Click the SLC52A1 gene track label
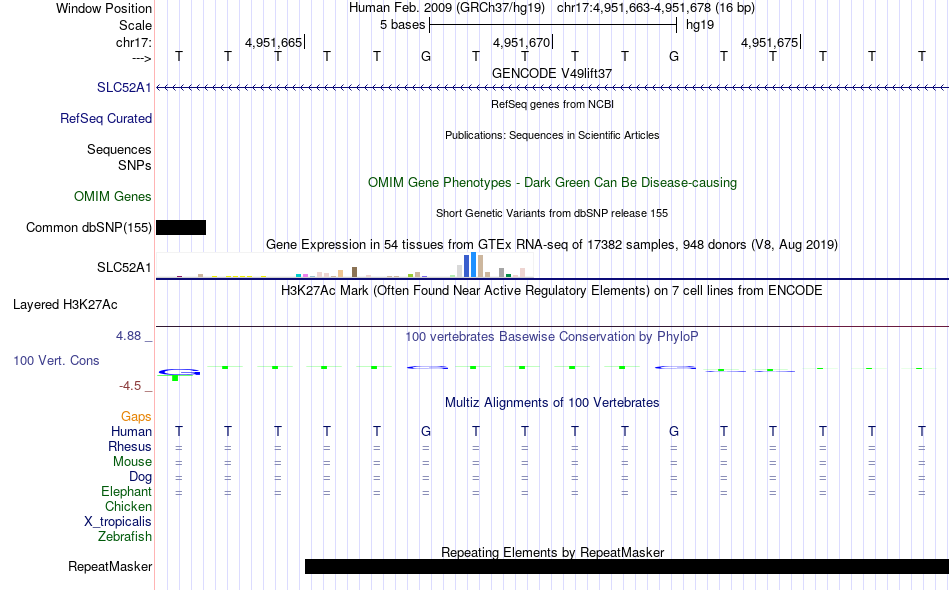This screenshot has width=950, height=590. [x=124, y=87]
